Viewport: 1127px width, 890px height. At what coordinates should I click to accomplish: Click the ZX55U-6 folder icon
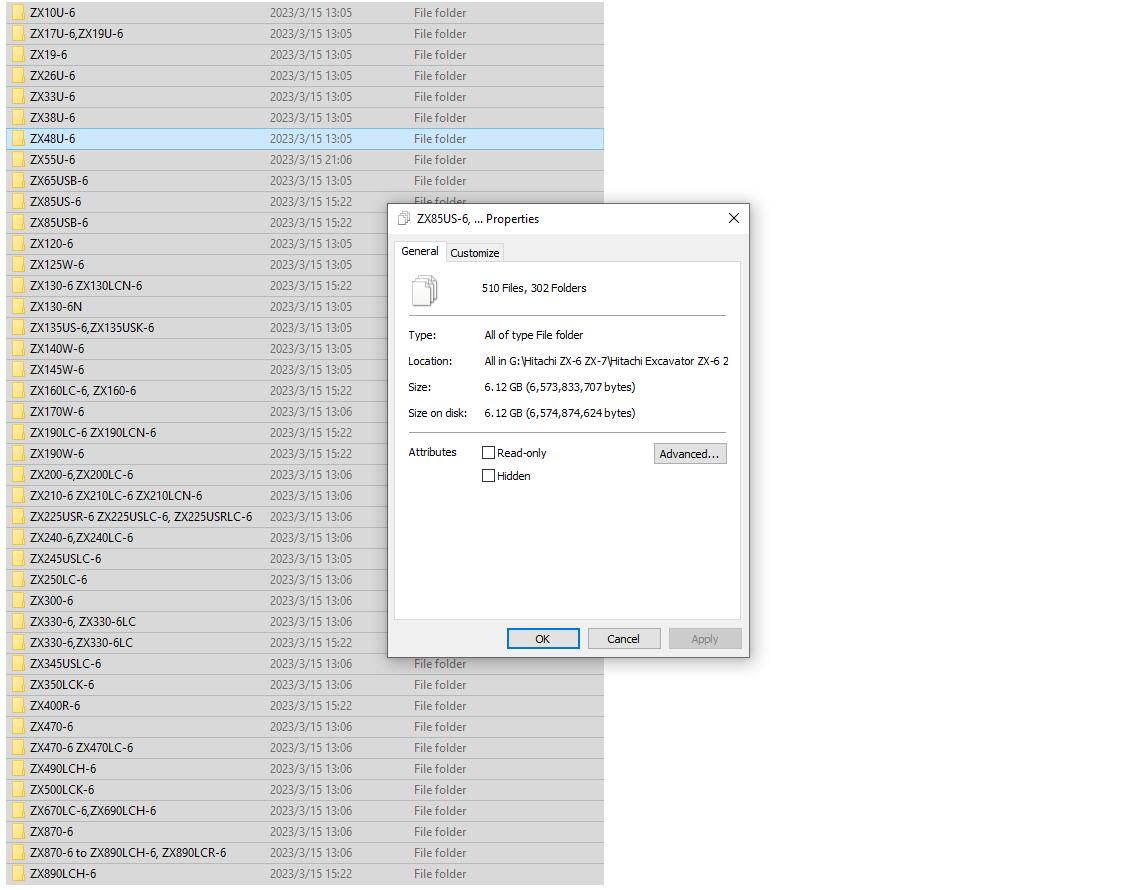point(18,160)
